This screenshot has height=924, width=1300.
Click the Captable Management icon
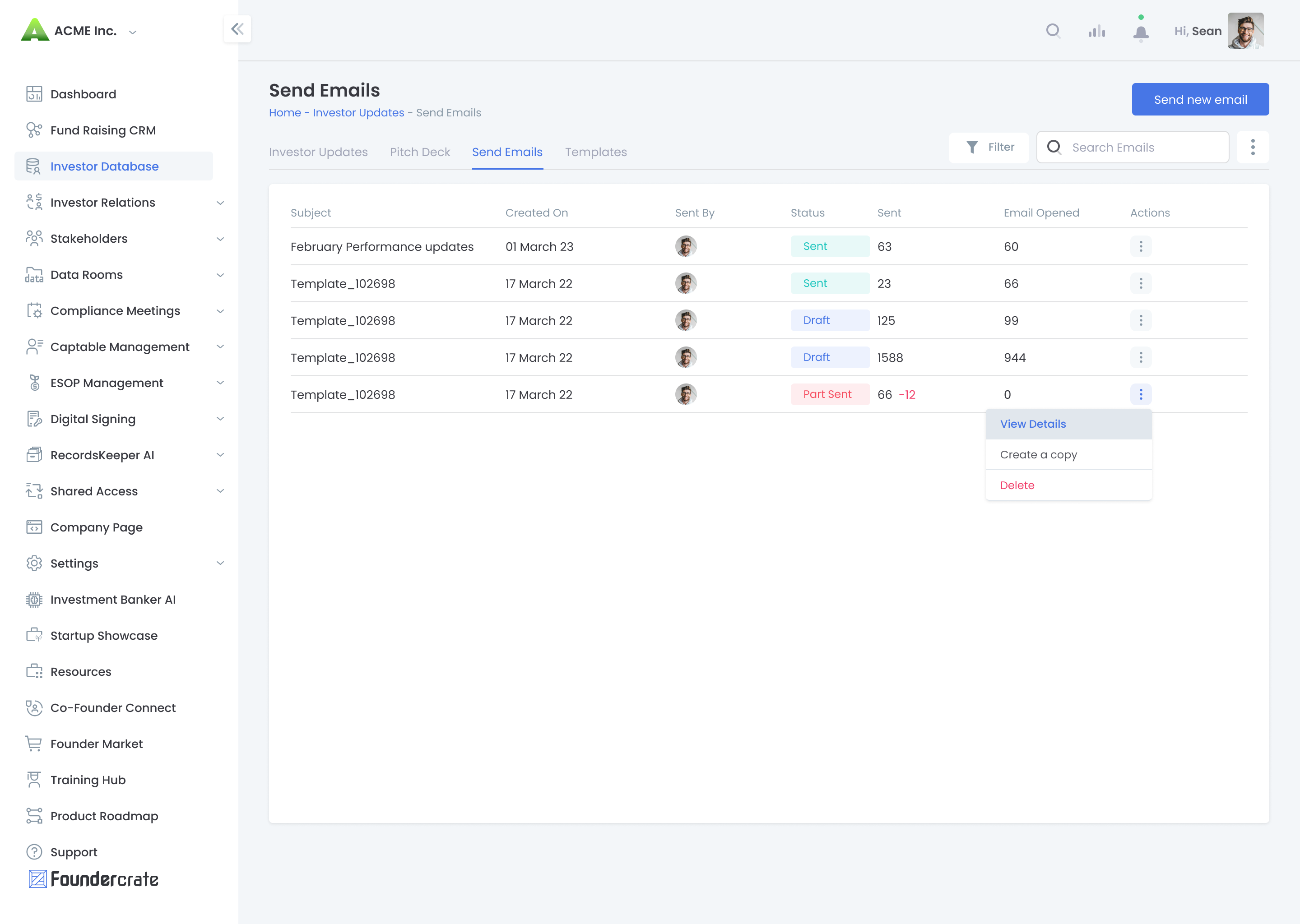34,346
